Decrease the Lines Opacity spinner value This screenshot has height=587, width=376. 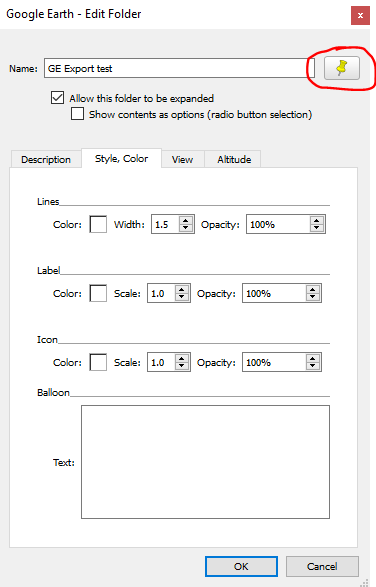tap(316, 228)
